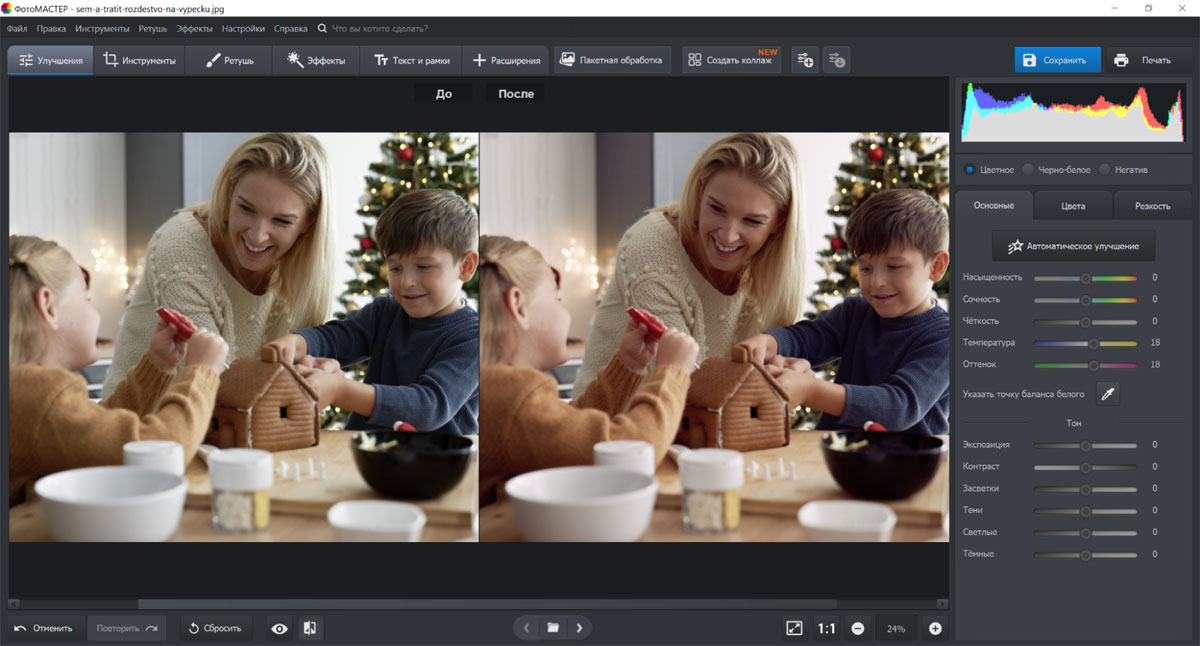The width and height of the screenshot is (1200, 646).
Task: Open the Создать коллаж toolbar item
Action: [731, 60]
